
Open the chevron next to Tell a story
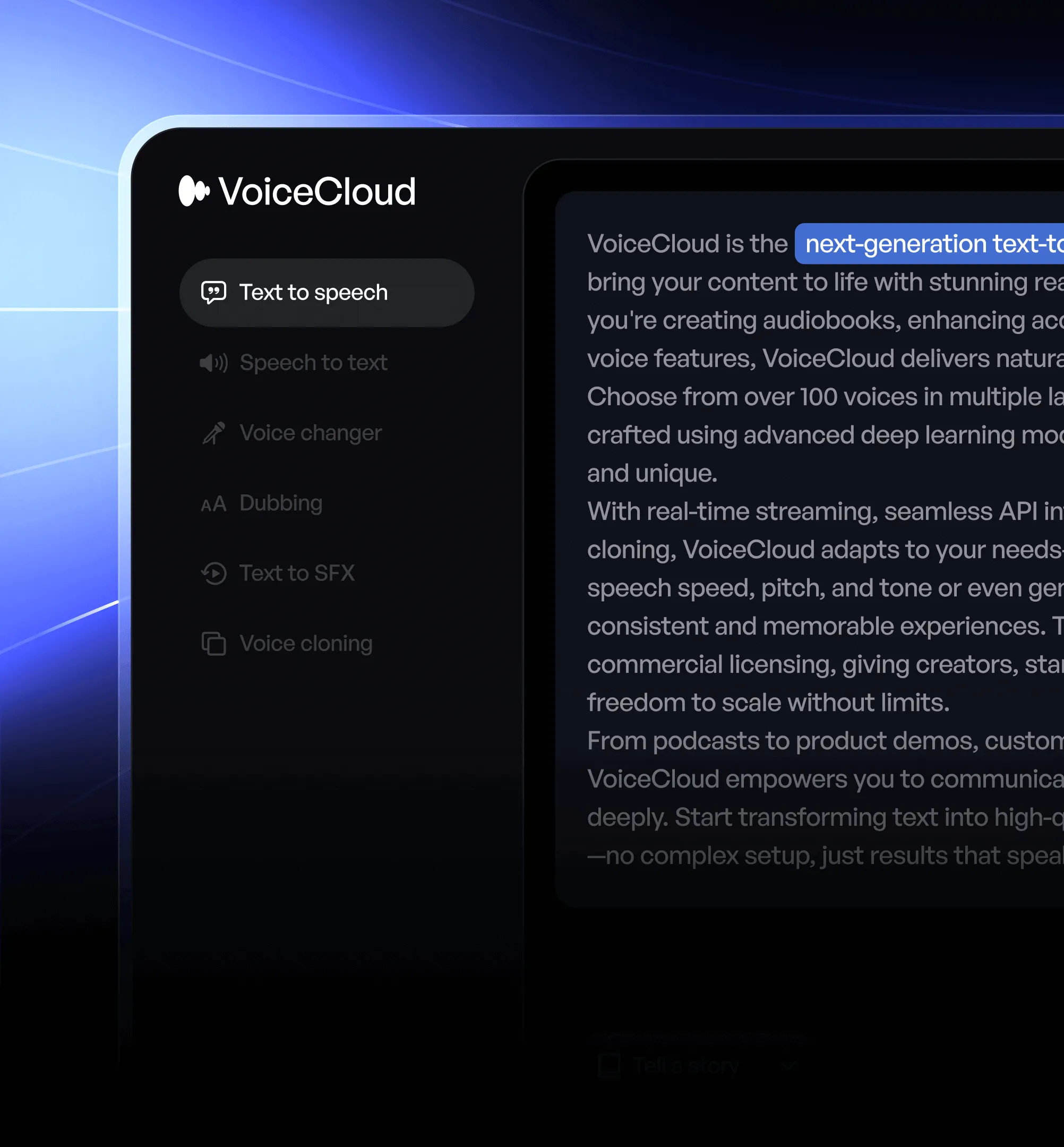pos(789,1065)
